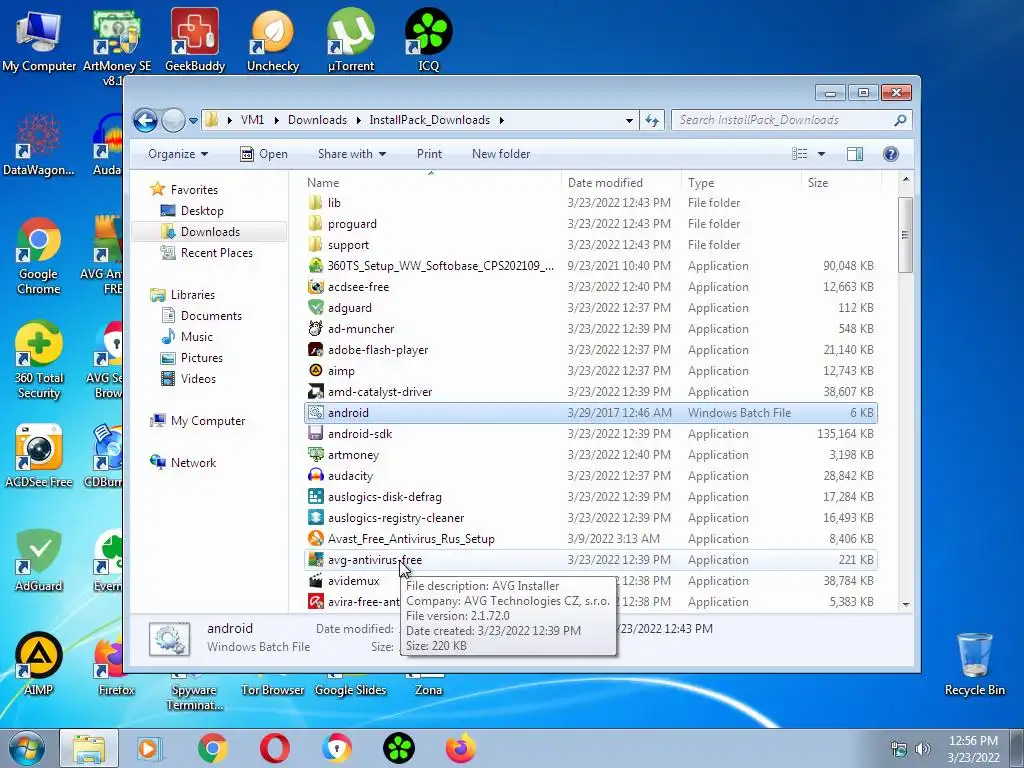Open the Pictures library
This screenshot has width=1024, height=768.
(x=202, y=358)
